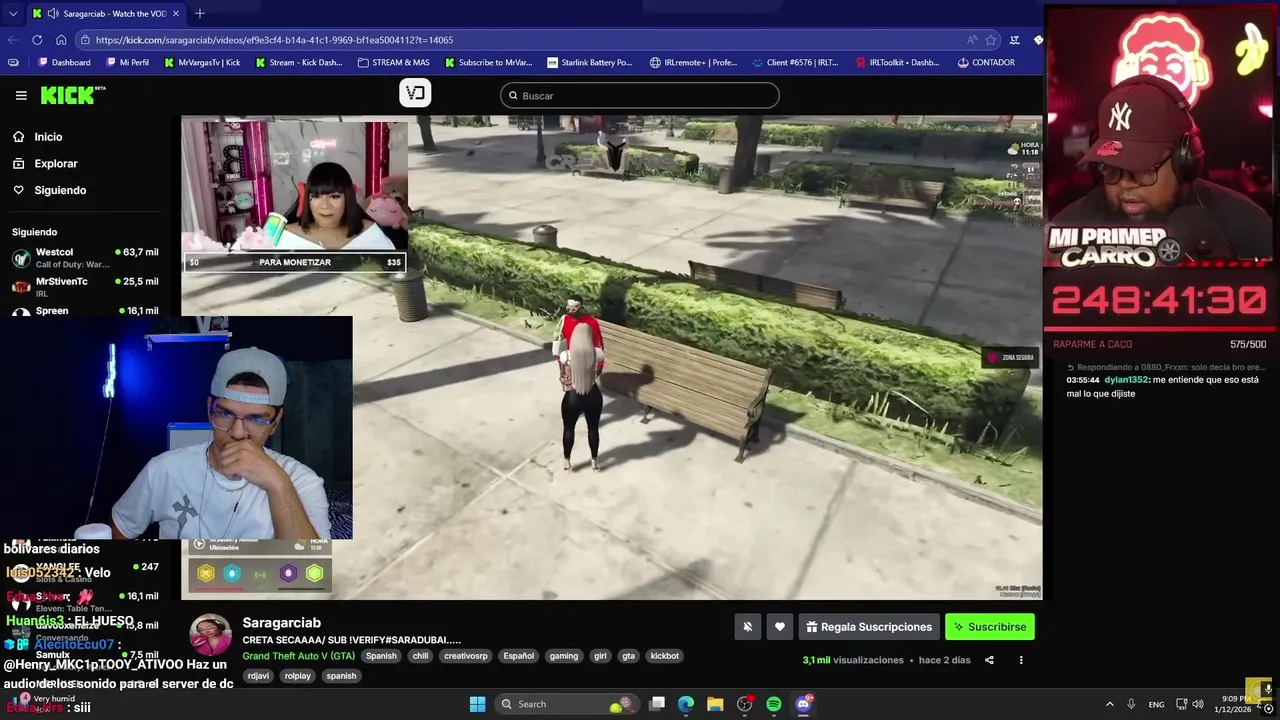Open the Starlink Battery bookmark

coord(589,62)
